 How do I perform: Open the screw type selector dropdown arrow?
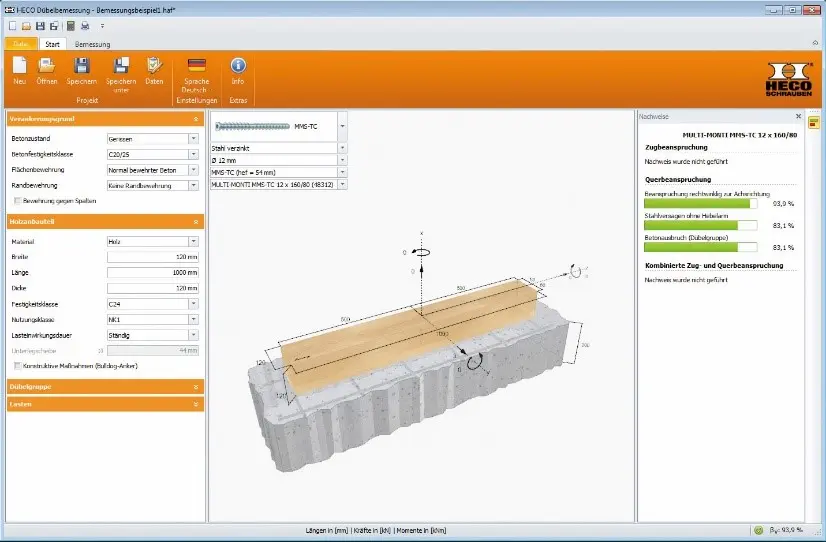coord(342,126)
